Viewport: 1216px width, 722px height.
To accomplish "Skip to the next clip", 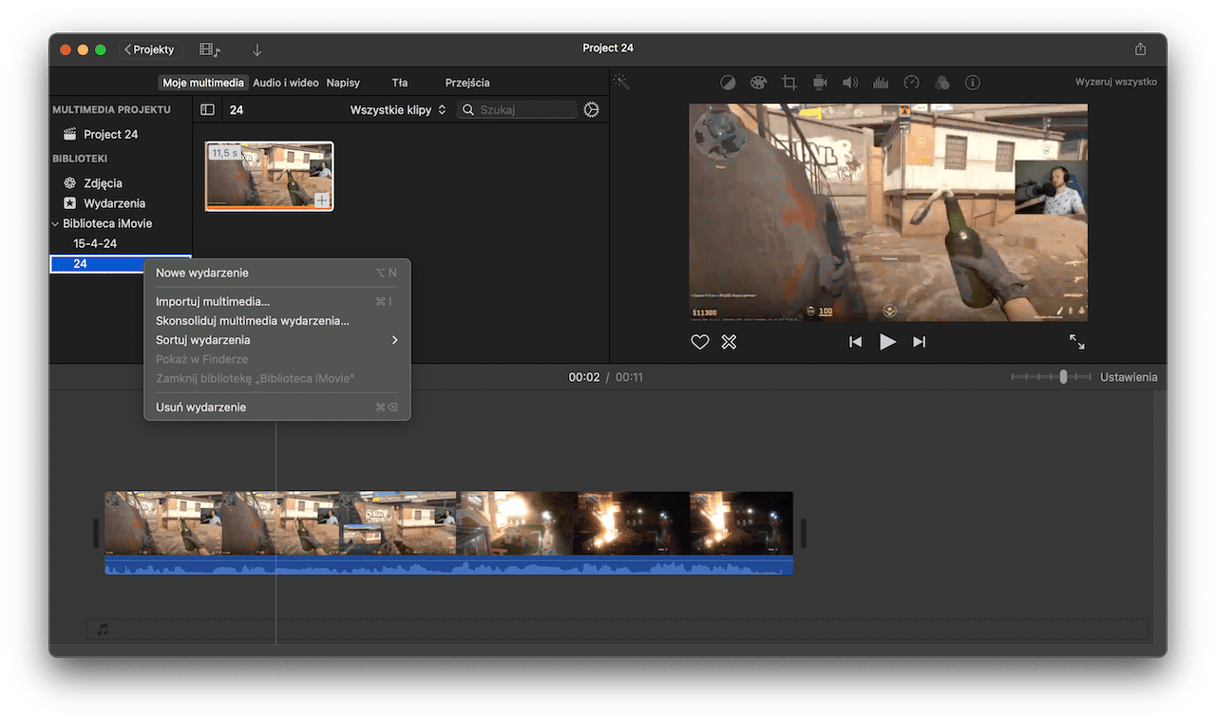I will [919, 342].
